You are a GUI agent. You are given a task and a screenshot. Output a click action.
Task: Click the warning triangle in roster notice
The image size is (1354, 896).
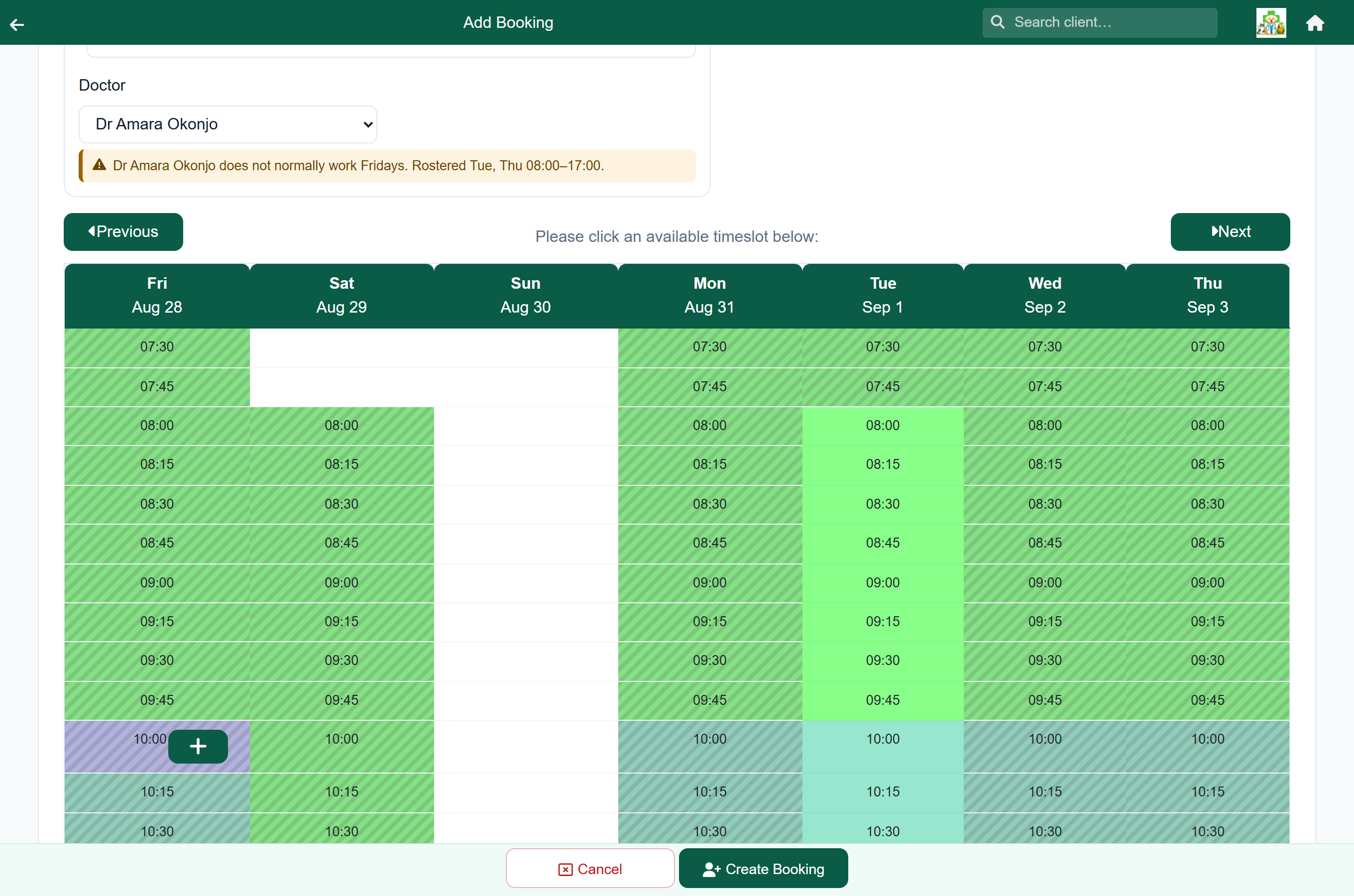coord(100,165)
